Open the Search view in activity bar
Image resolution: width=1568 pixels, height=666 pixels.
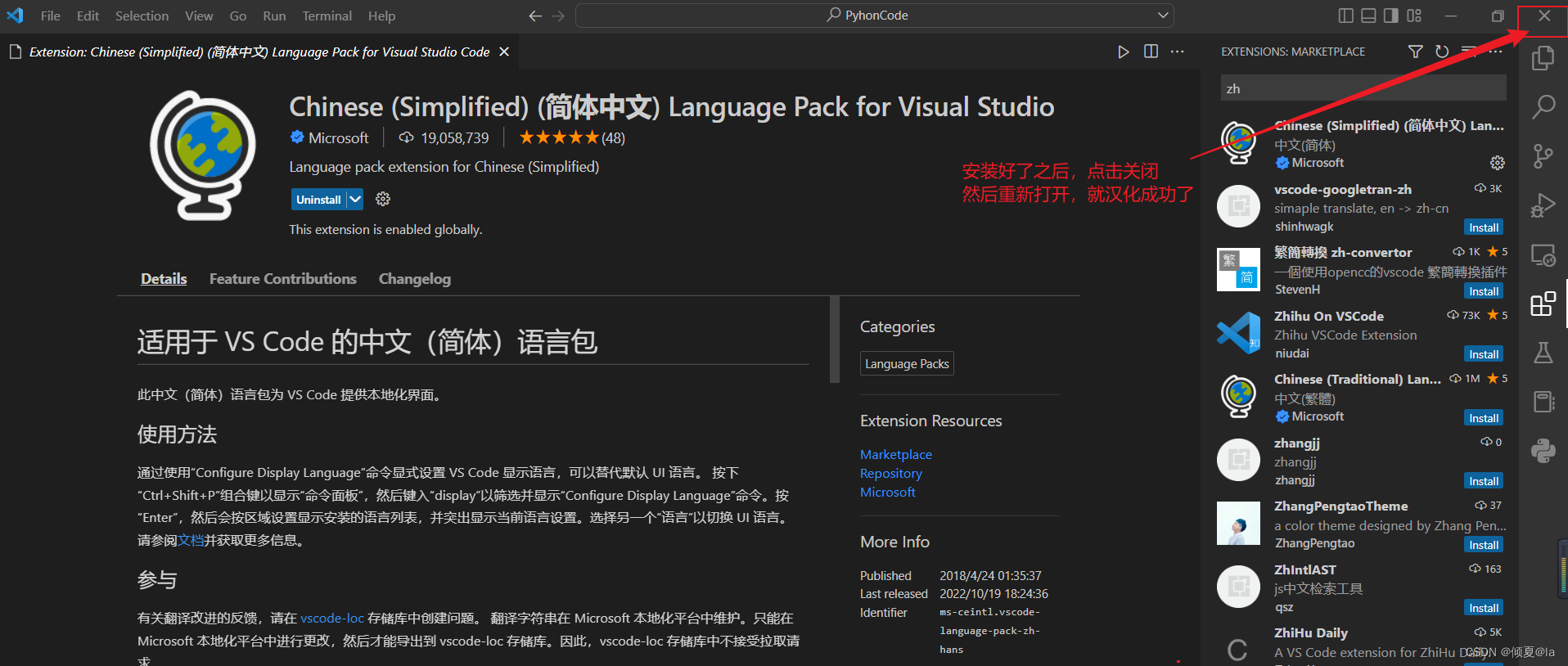point(1543,106)
